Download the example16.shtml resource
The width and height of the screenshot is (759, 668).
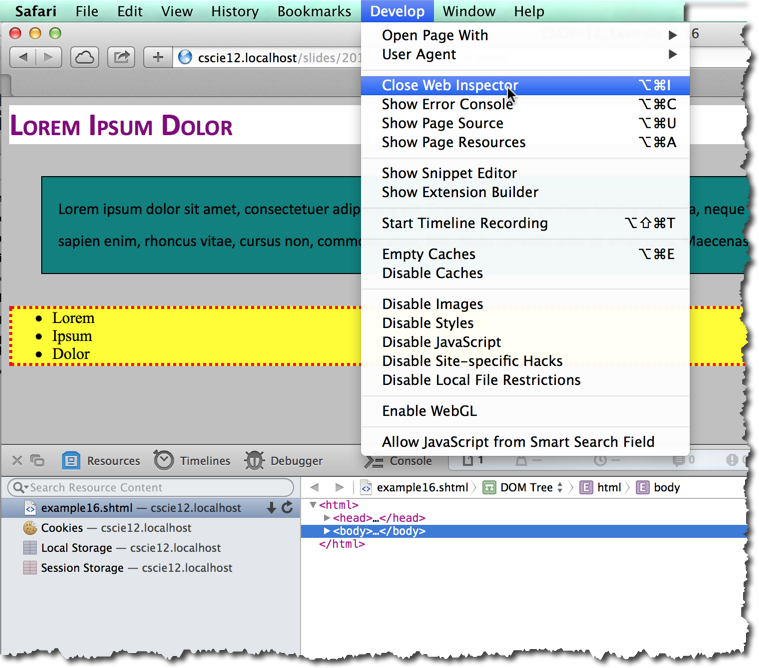click(x=271, y=508)
